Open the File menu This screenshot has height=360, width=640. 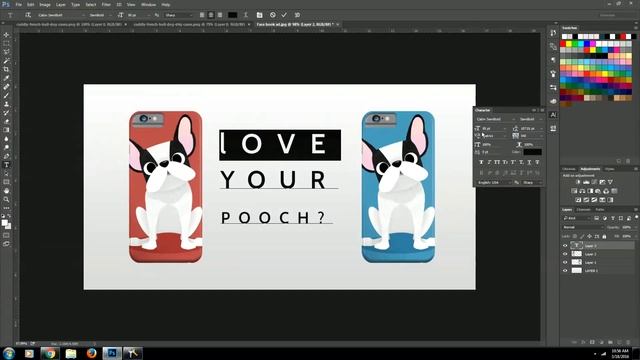pyautogui.click(x=18, y=4)
